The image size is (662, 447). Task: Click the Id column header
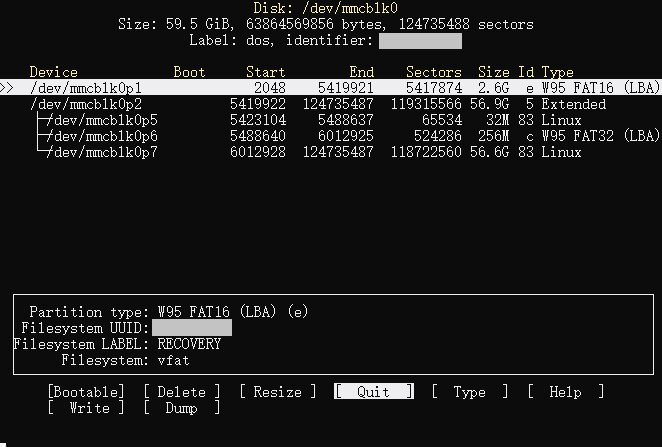click(x=526, y=72)
